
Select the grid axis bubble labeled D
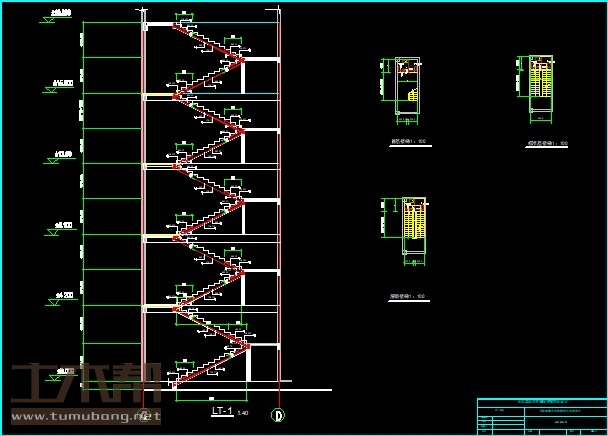coord(278,414)
